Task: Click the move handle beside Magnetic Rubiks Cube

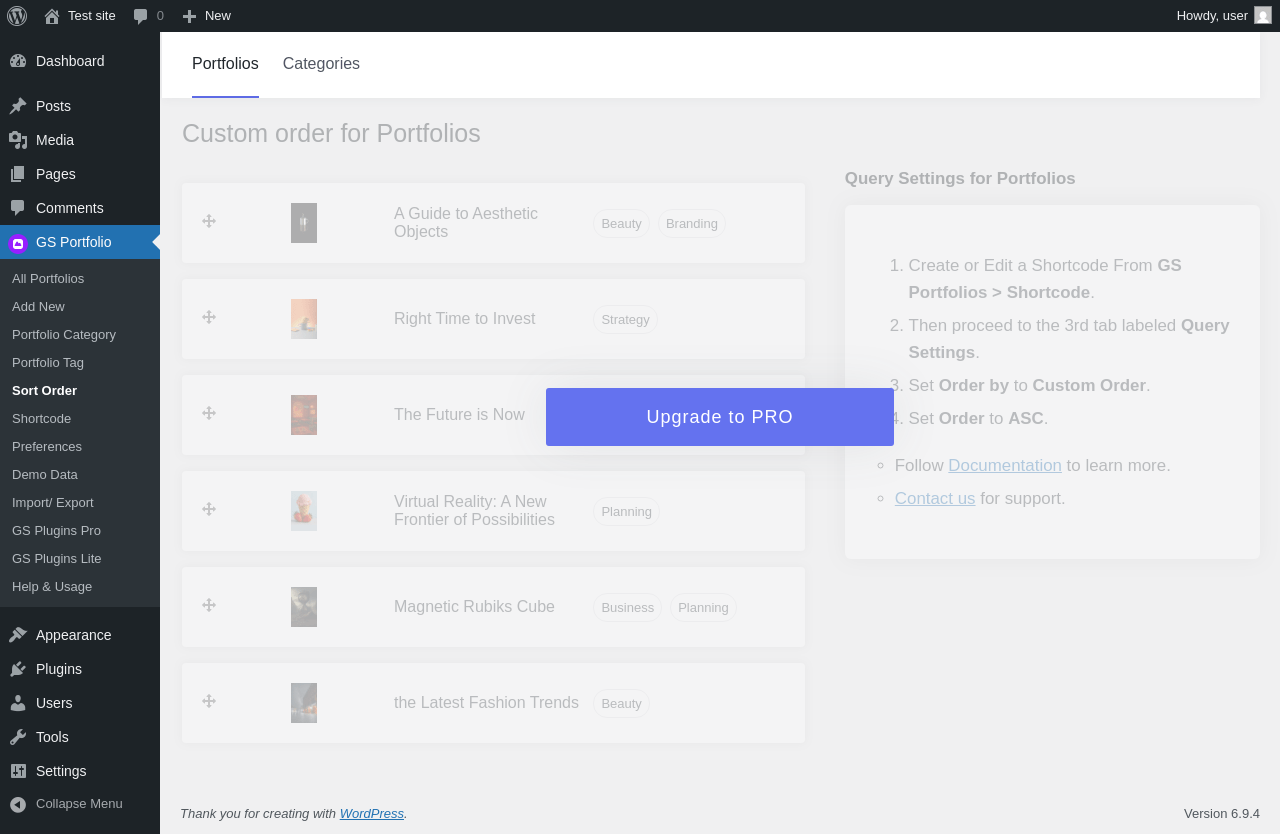Action: point(209,605)
